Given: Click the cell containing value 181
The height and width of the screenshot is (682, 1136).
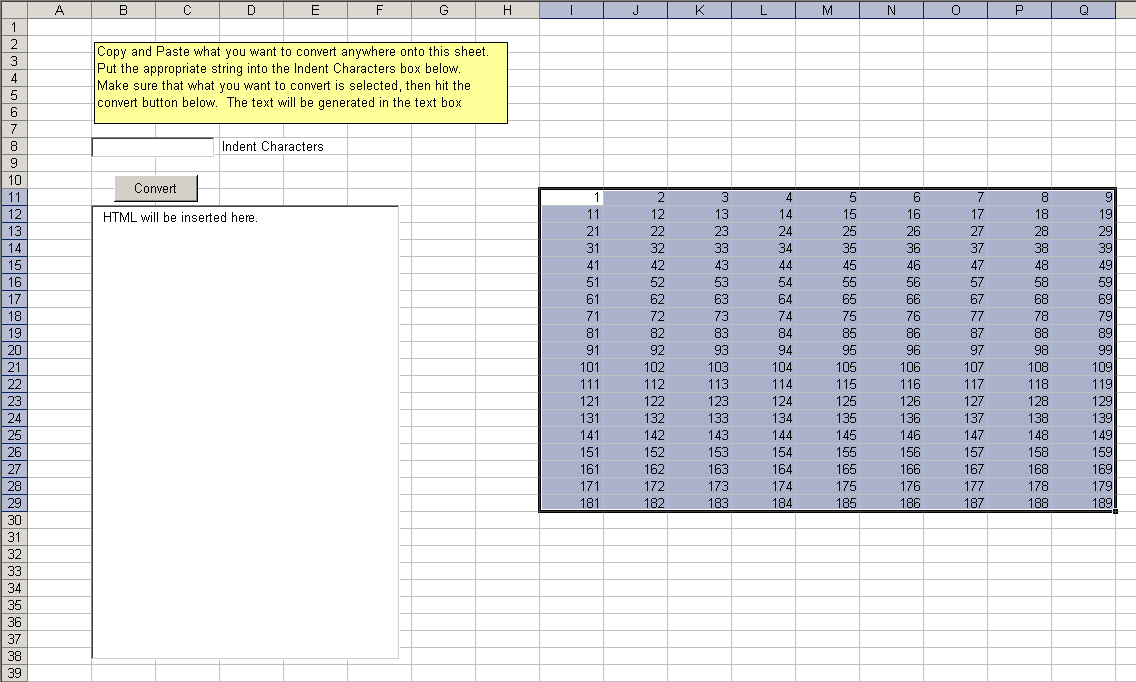Looking at the screenshot, I should coord(572,503).
